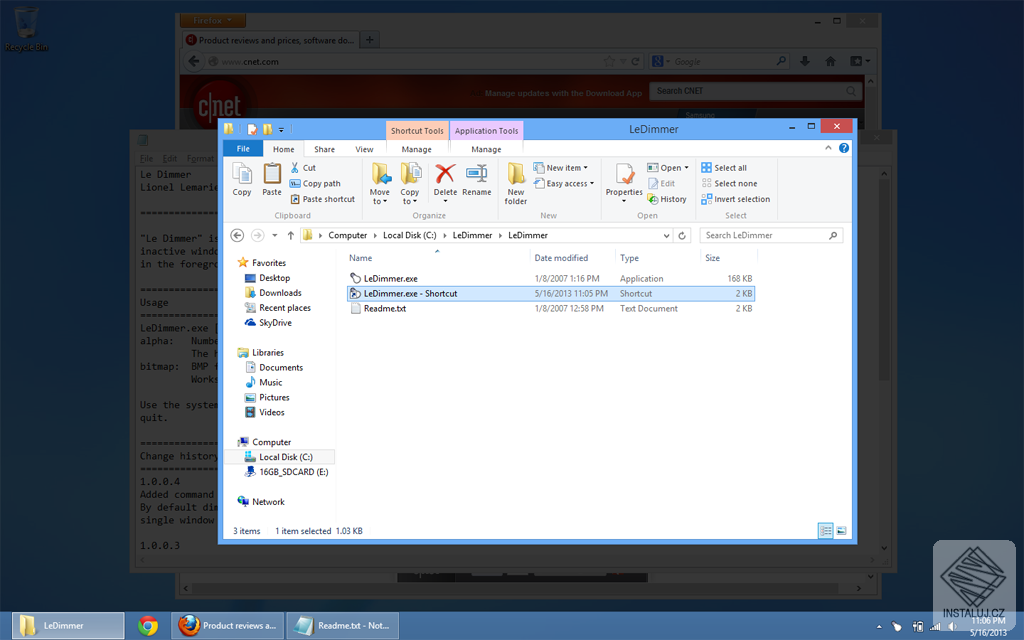Click the Paste icon in Clipboard group

pos(272,174)
